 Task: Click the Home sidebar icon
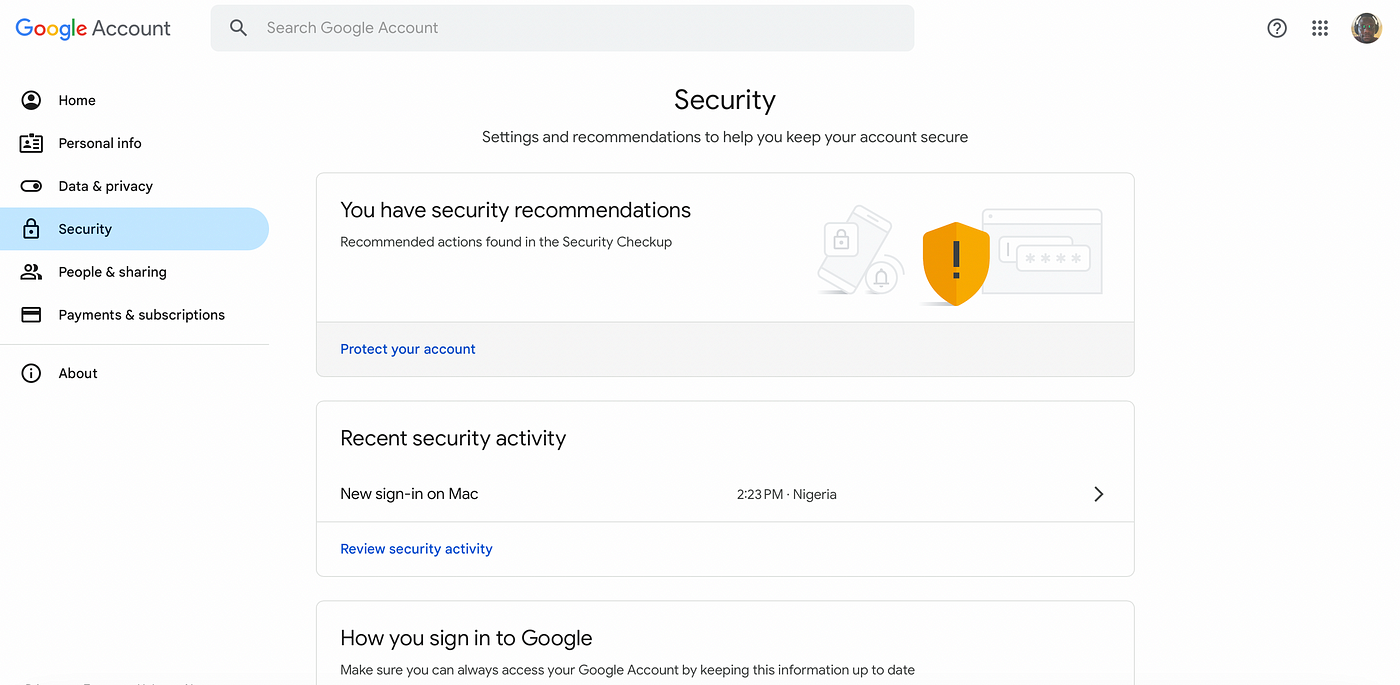[x=31, y=100]
